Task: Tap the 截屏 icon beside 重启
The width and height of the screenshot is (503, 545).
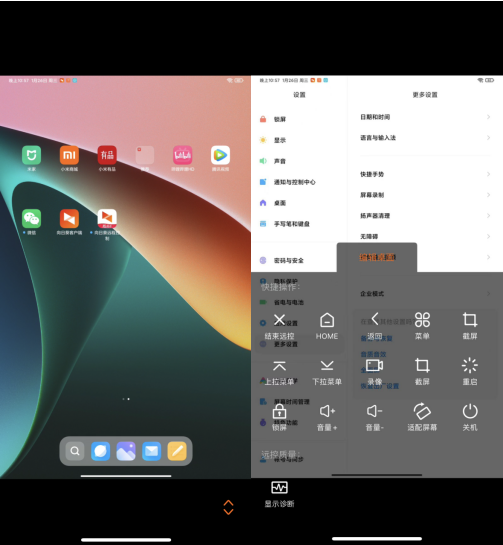Action: click(422, 365)
